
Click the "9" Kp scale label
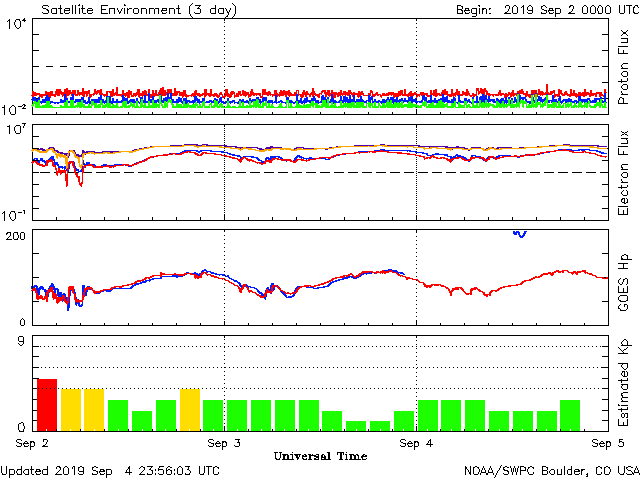click(x=21, y=341)
